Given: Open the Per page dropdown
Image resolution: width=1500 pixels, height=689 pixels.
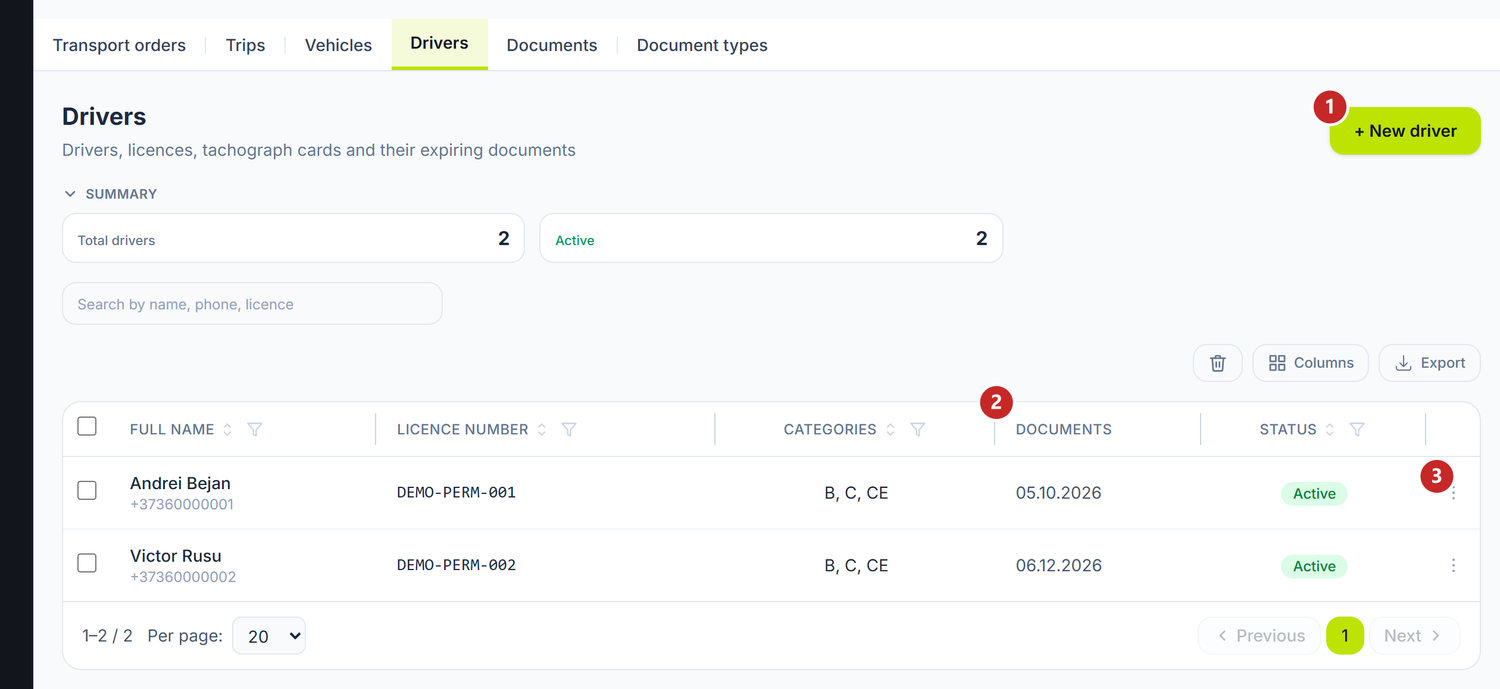Looking at the screenshot, I should 269,636.
